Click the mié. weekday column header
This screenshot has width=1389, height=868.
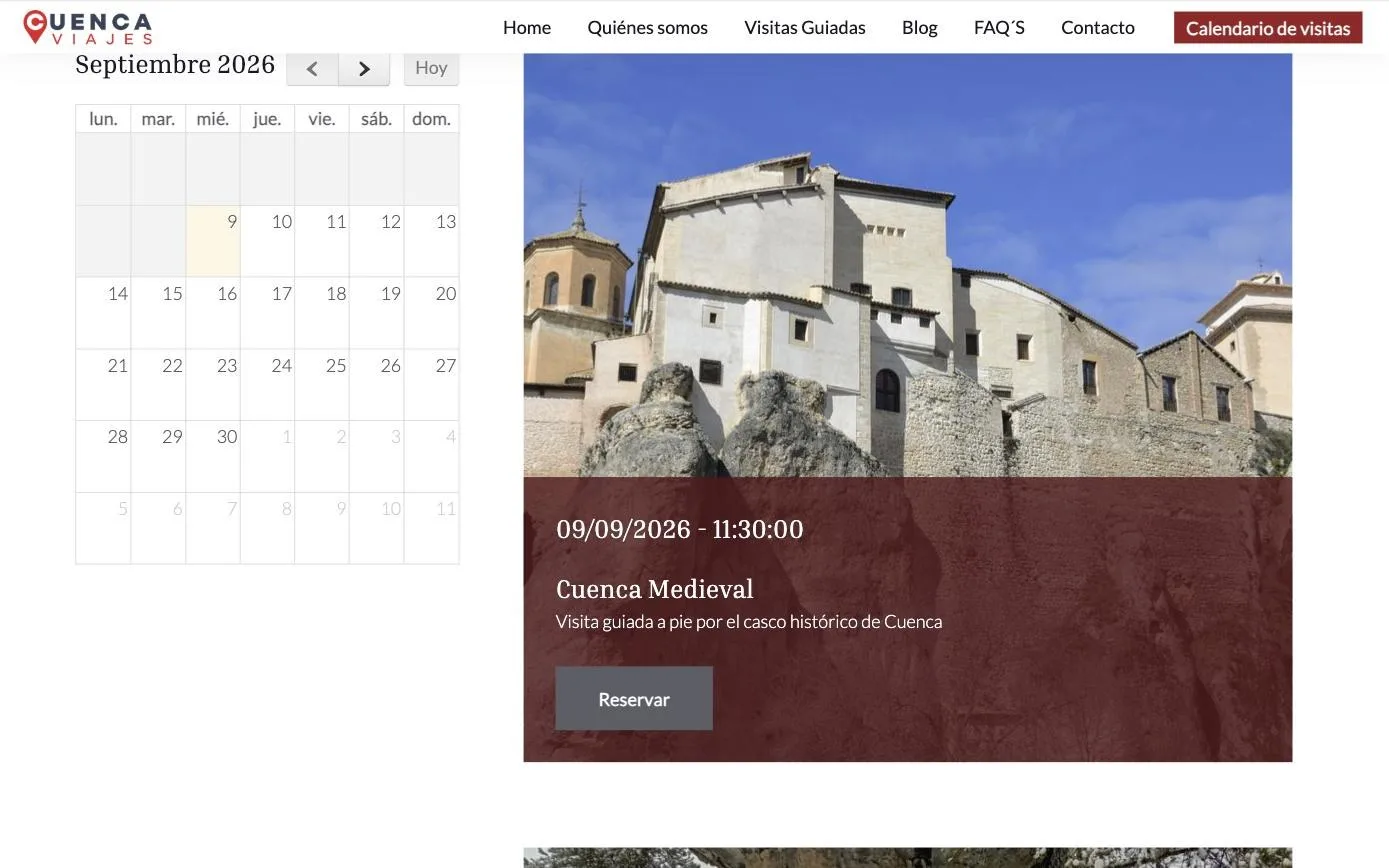(x=213, y=119)
